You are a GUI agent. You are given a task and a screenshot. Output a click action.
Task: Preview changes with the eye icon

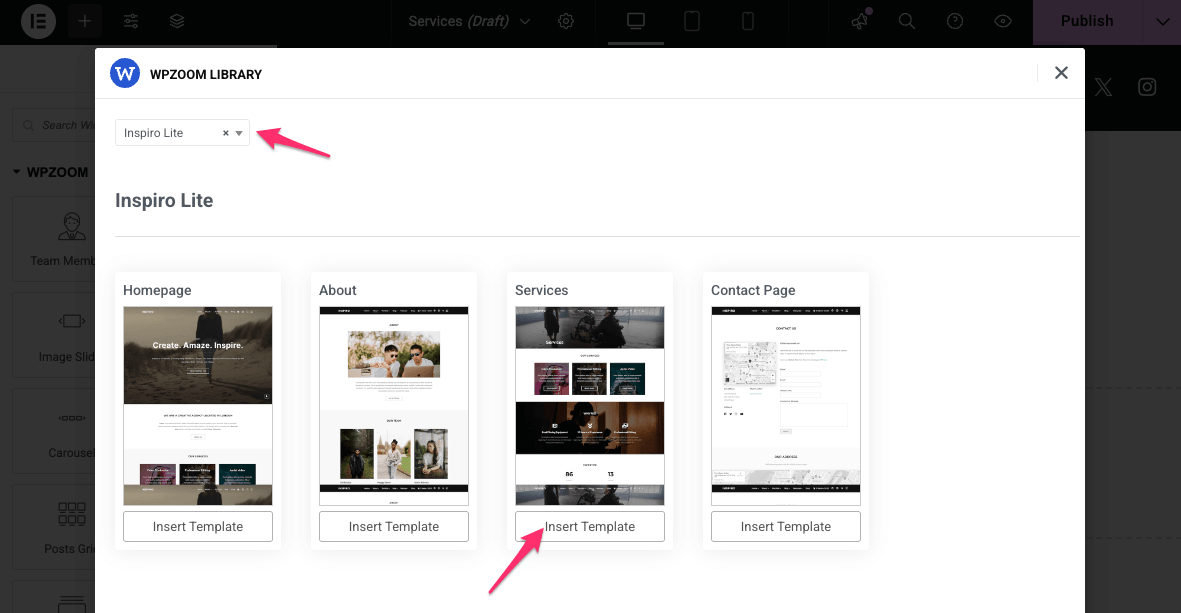(x=1003, y=21)
